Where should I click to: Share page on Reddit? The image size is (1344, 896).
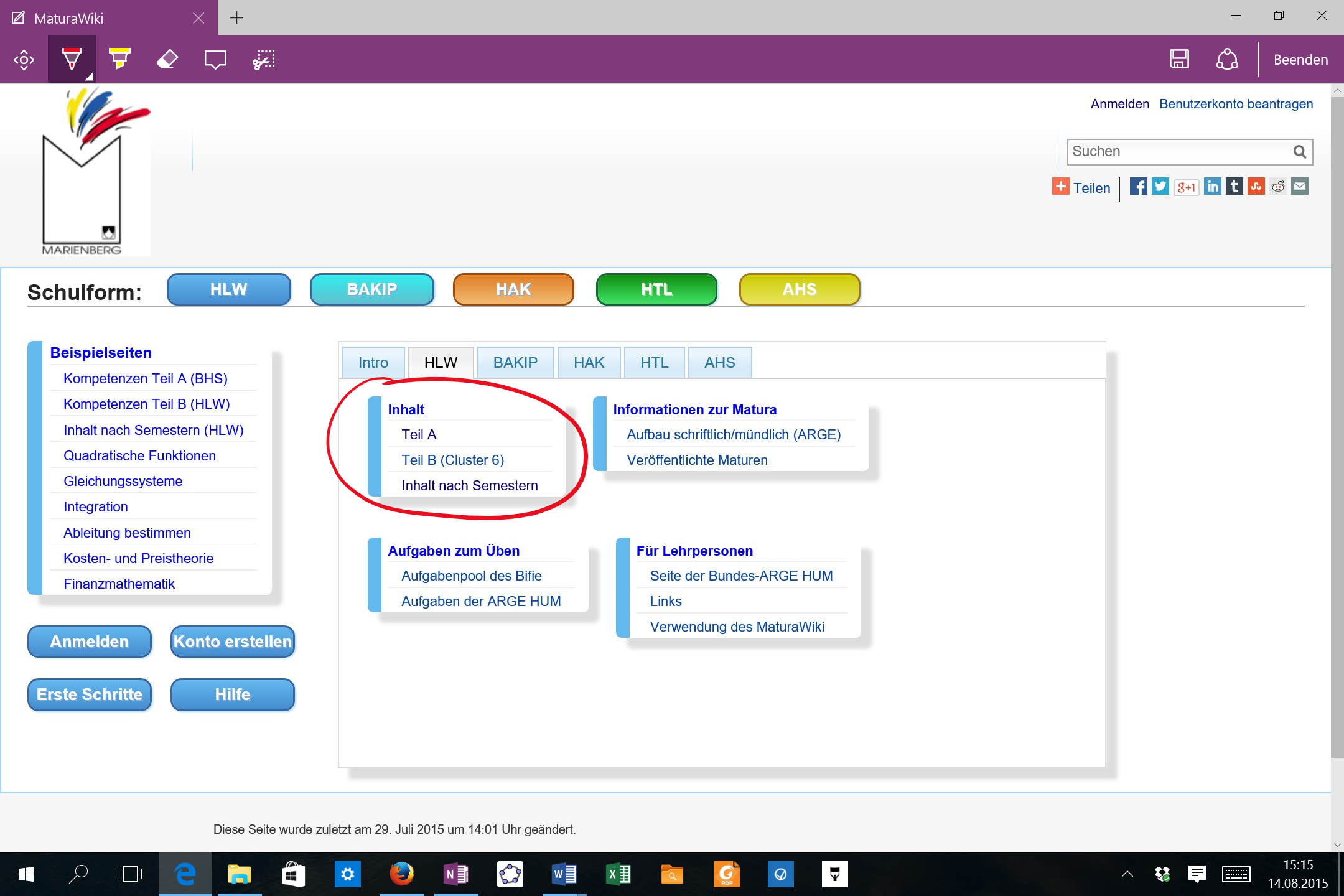(1278, 187)
